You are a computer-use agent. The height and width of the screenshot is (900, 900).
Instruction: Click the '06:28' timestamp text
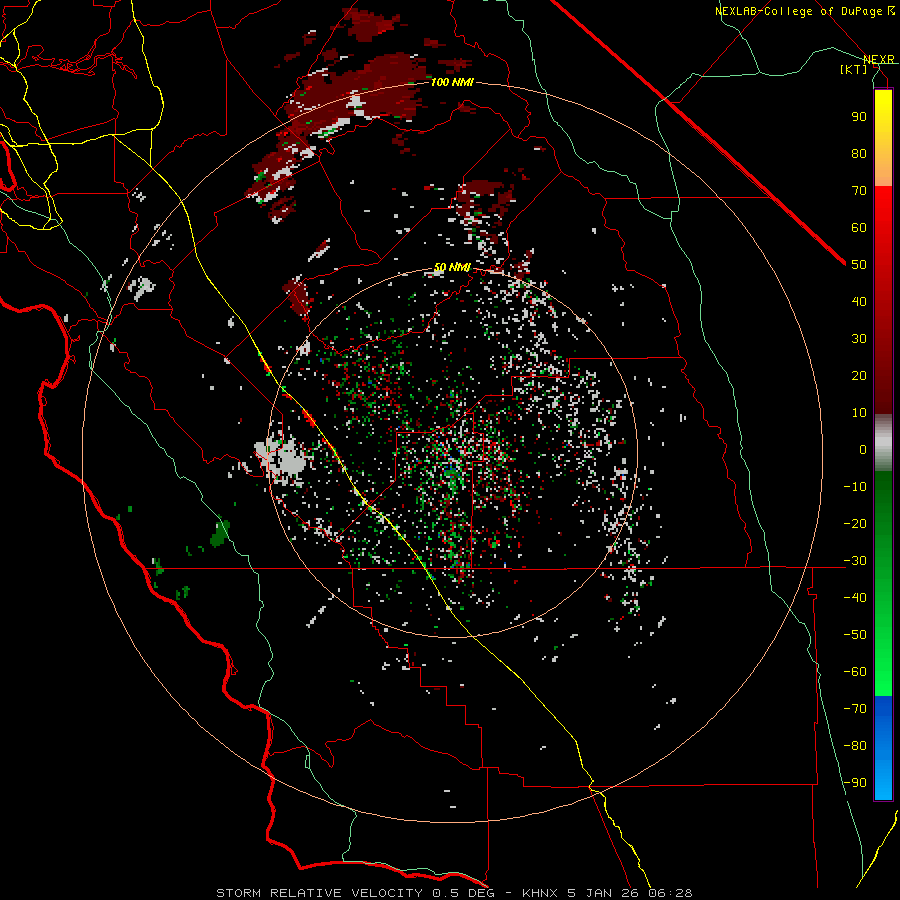pos(670,893)
